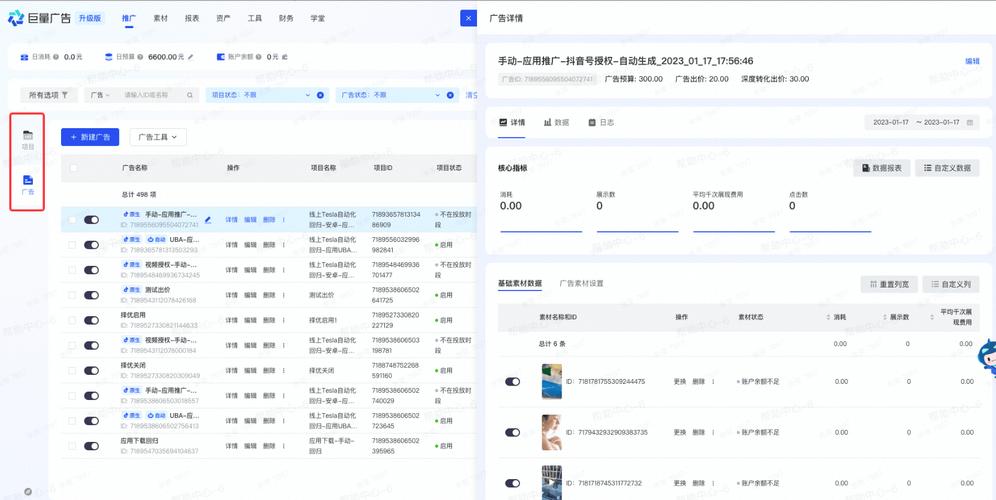This screenshot has width=996, height=500.
Task: Open the 2023-01-17 date range picker
Action: click(x=922, y=123)
